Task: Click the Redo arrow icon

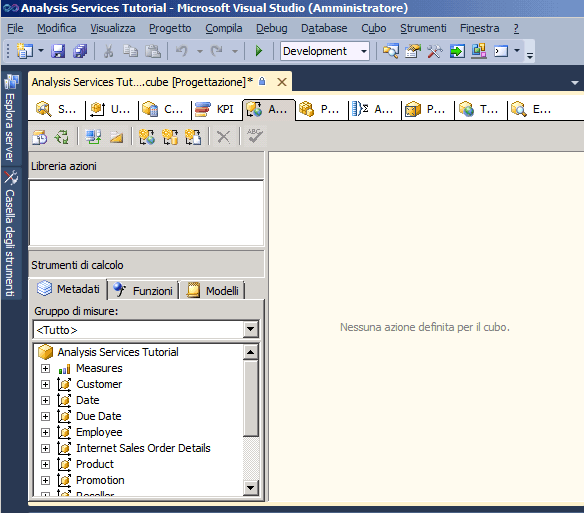Action: pyautogui.click(x=216, y=51)
